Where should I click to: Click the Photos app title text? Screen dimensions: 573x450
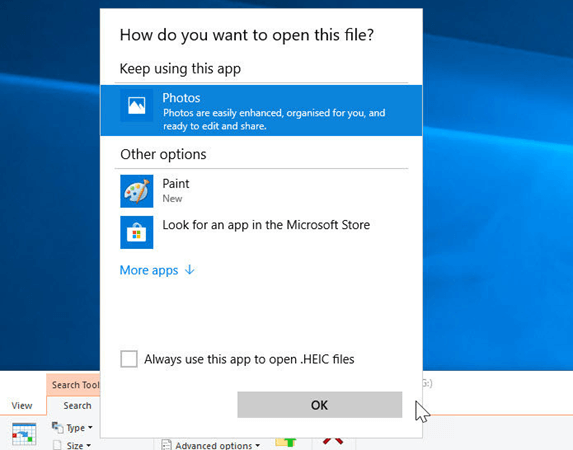(181, 98)
